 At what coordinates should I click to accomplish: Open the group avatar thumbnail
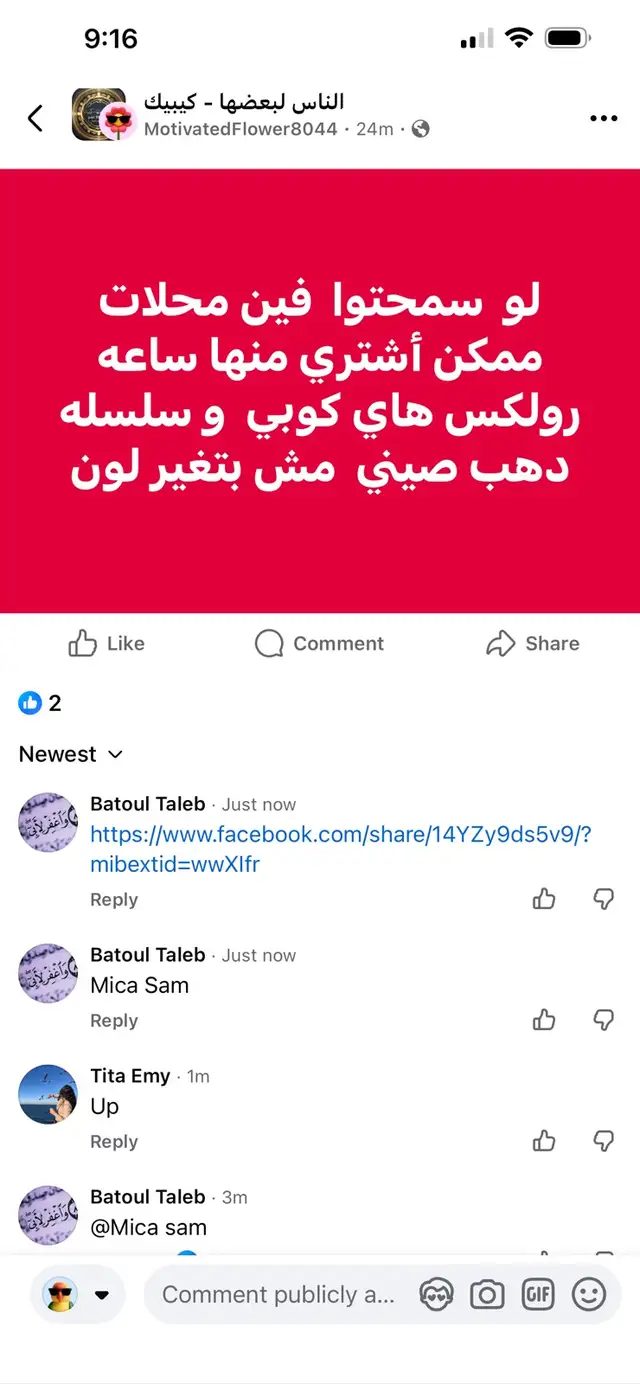coord(98,114)
